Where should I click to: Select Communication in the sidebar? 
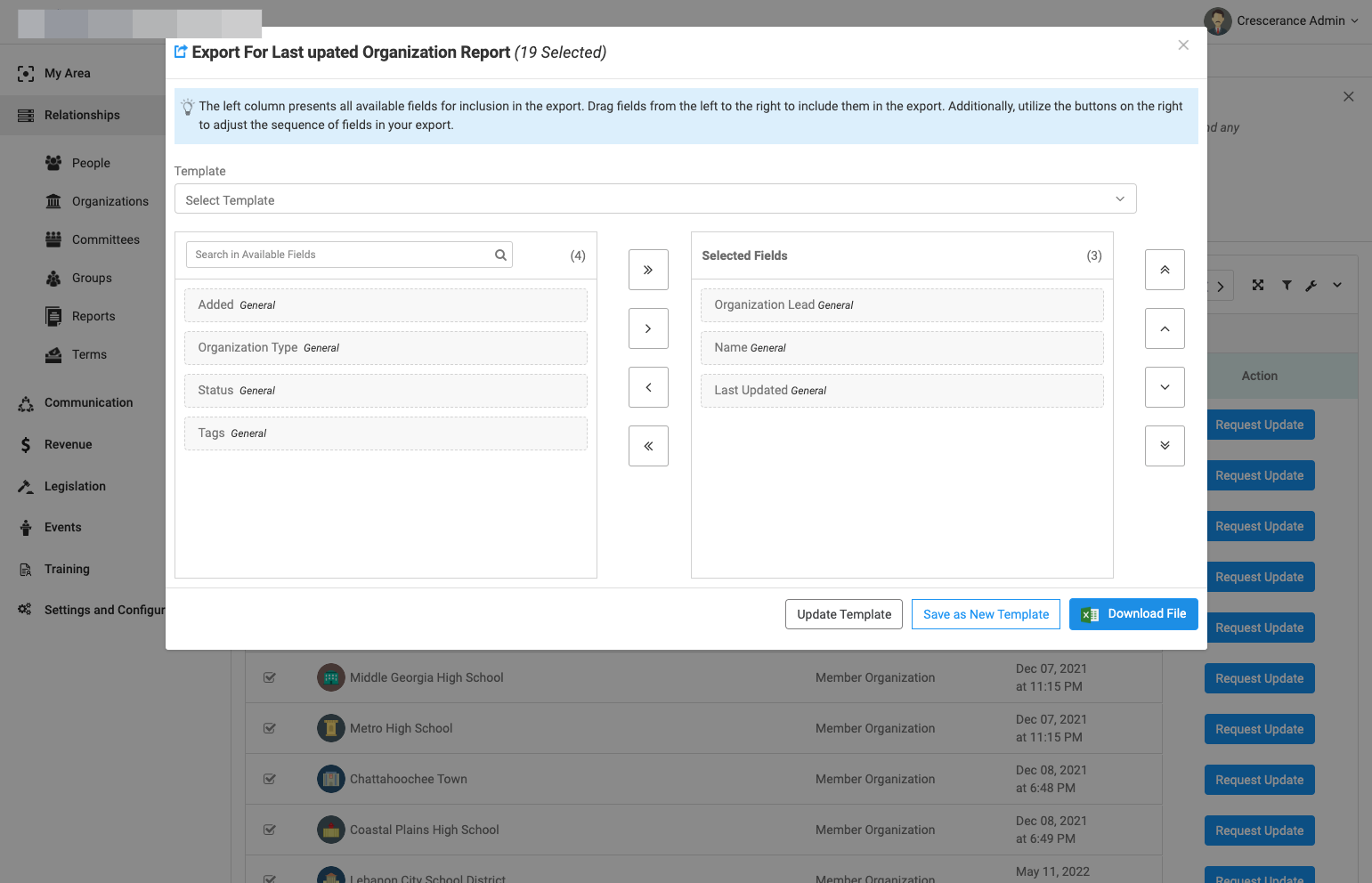pos(88,402)
